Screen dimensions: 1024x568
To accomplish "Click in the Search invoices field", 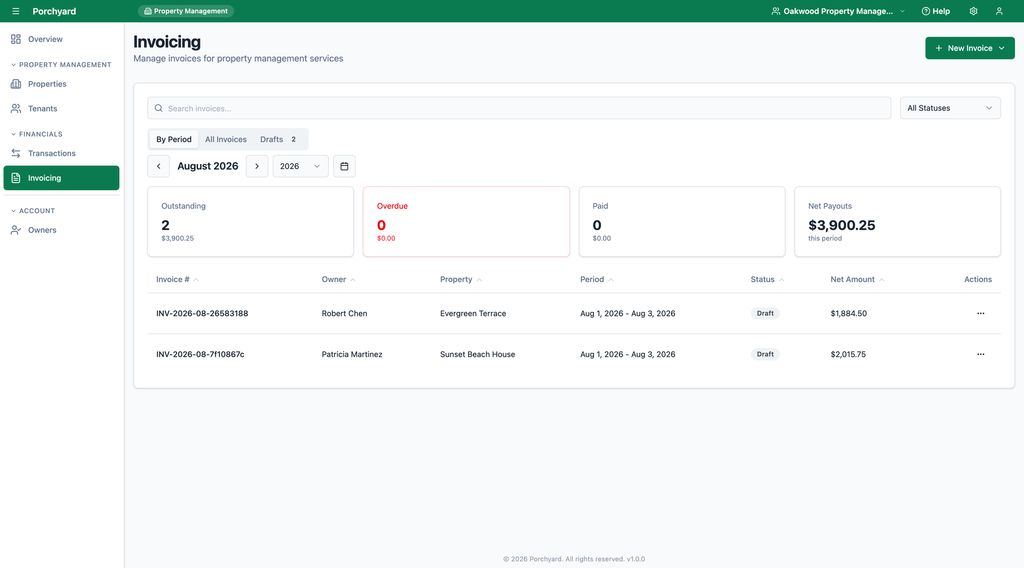I will click(x=519, y=108).
